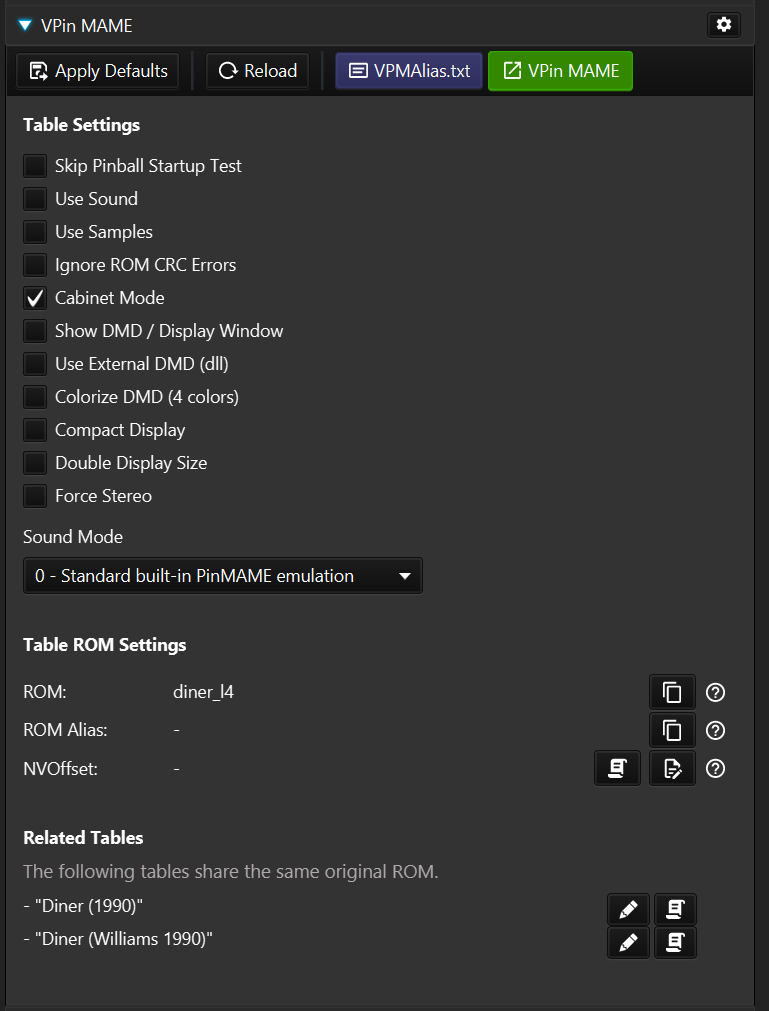Copy the ROM name diner_l4
This screenshot has height=1011, width=769.
672,692
